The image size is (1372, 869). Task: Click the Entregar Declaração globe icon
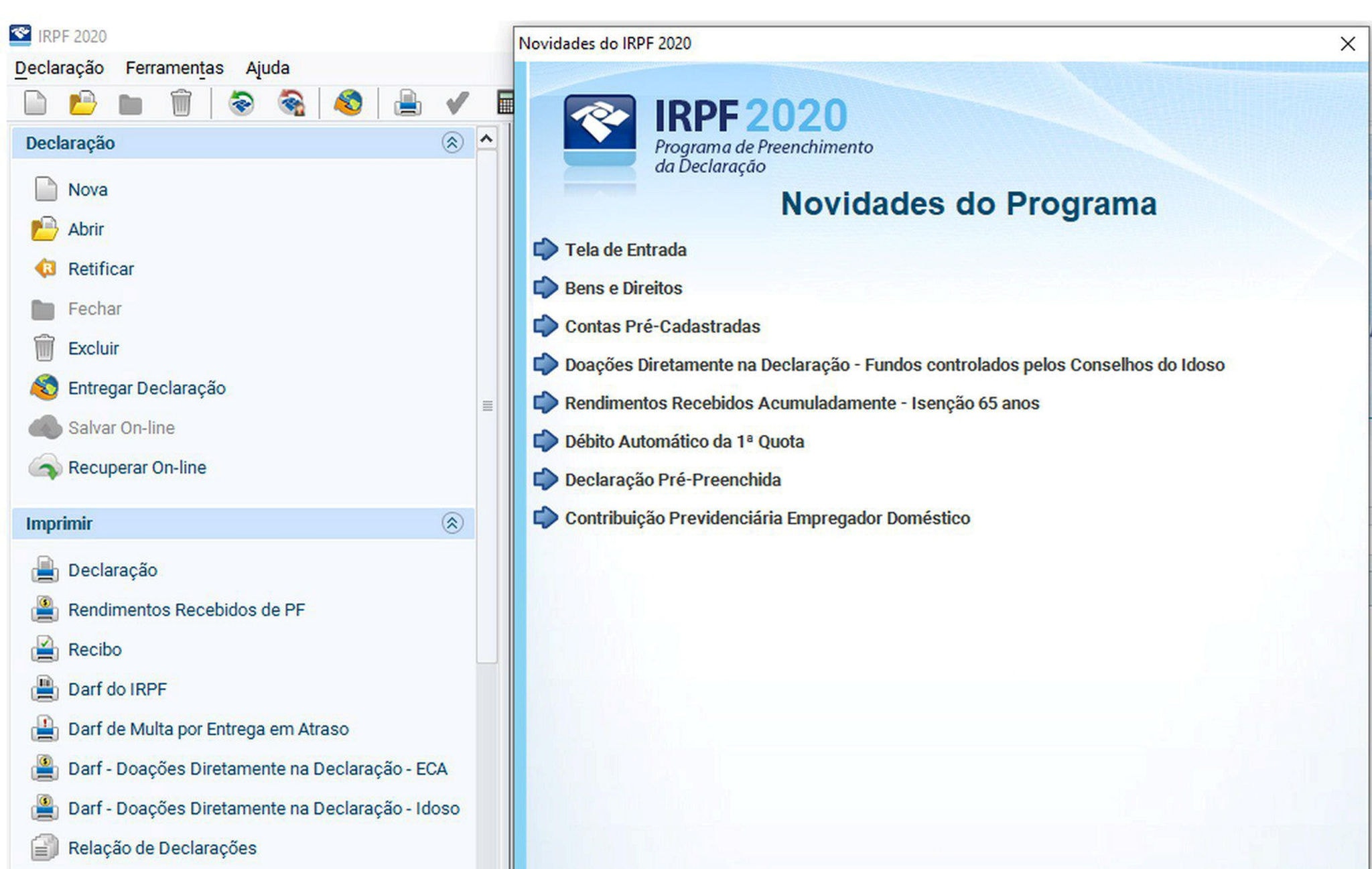point(44,388)
